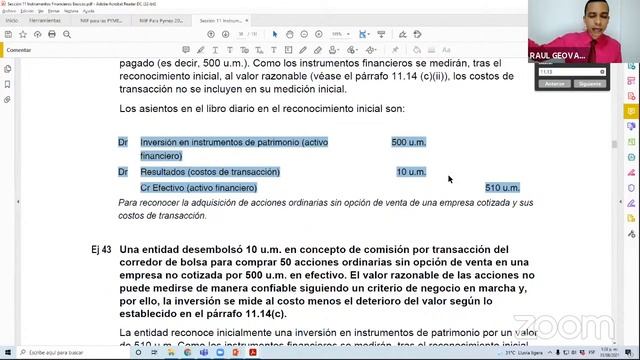
Task: Click the Anterior search button
Action: click(x=555, y=84)
